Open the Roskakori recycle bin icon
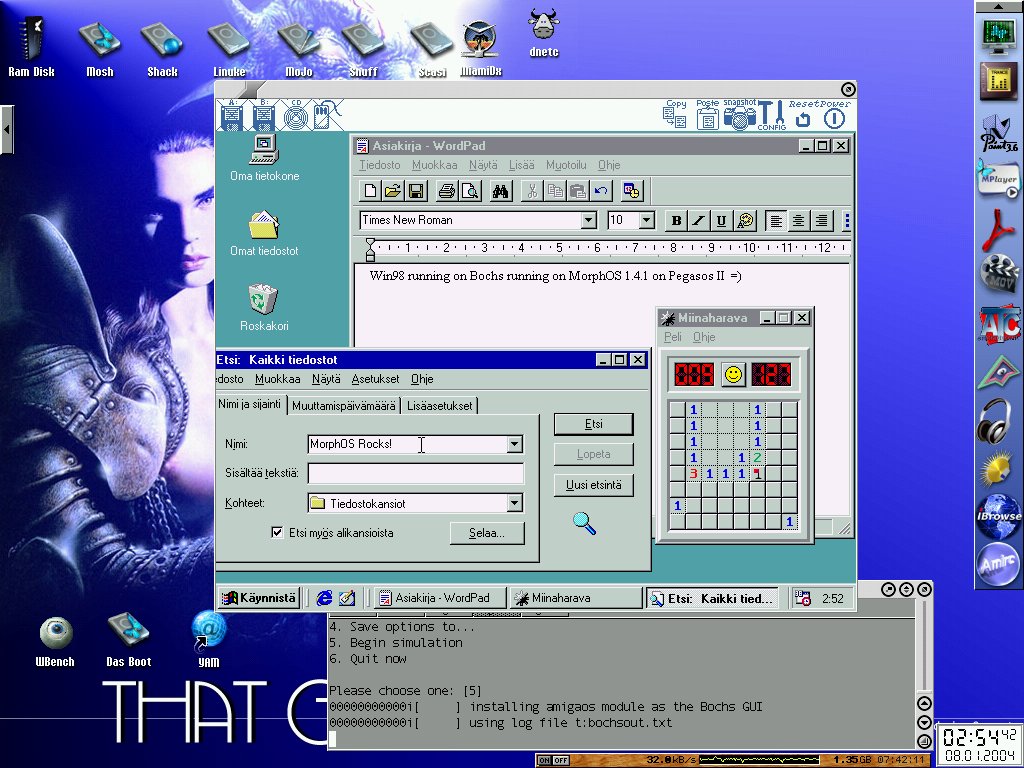 pos(263,300)
